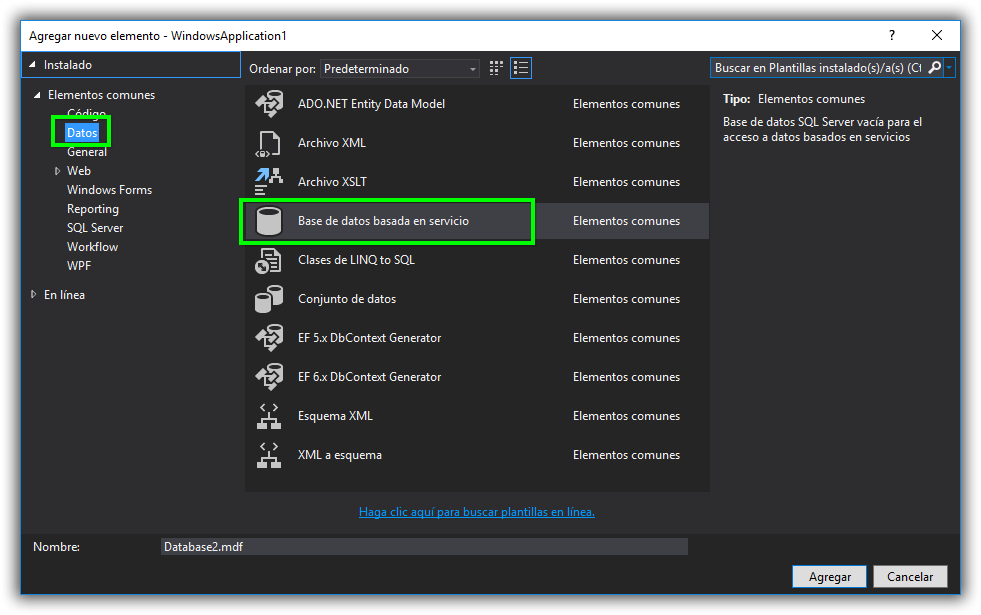This screenshot has height=615, width=981.
Task: Click the search magnifier icon
Action: [934, 68]
